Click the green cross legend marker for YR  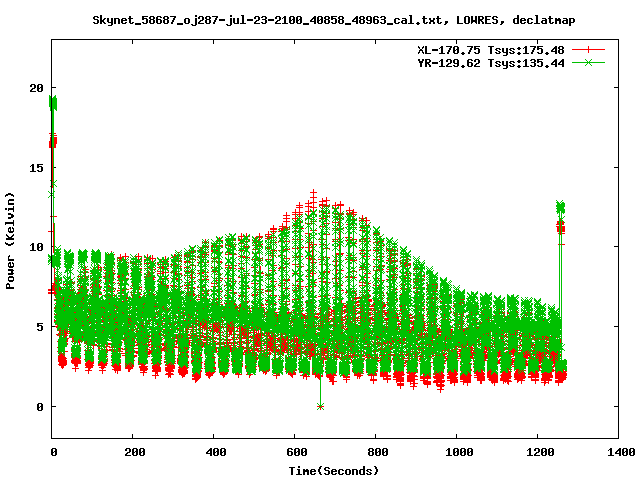[x=588, y=62]
